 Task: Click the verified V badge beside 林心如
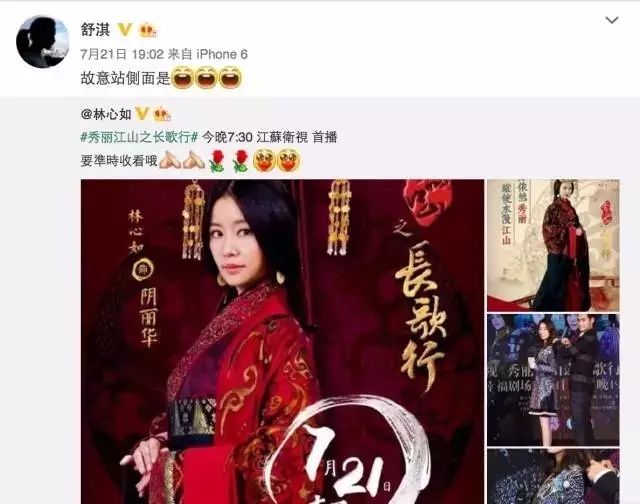pyautogui.click(x=141, y=114)
